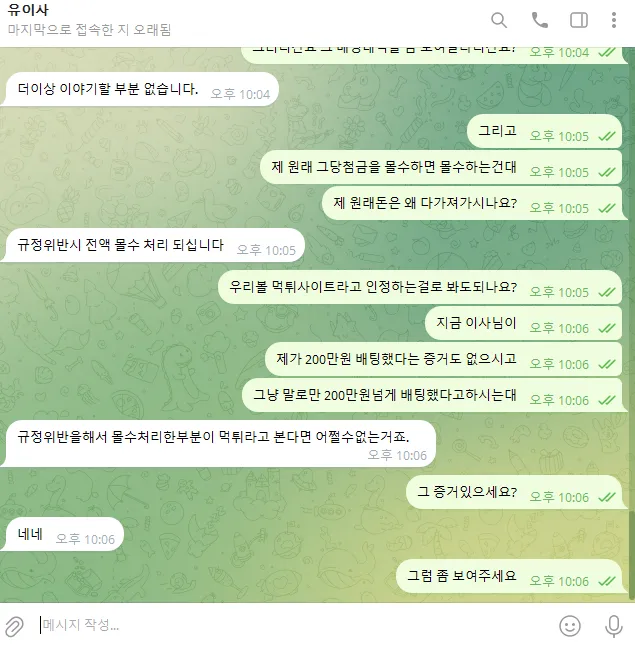Open the chat search magnifier icon
Viewport: 635px width, 645px height.
(x=499, y=20)
